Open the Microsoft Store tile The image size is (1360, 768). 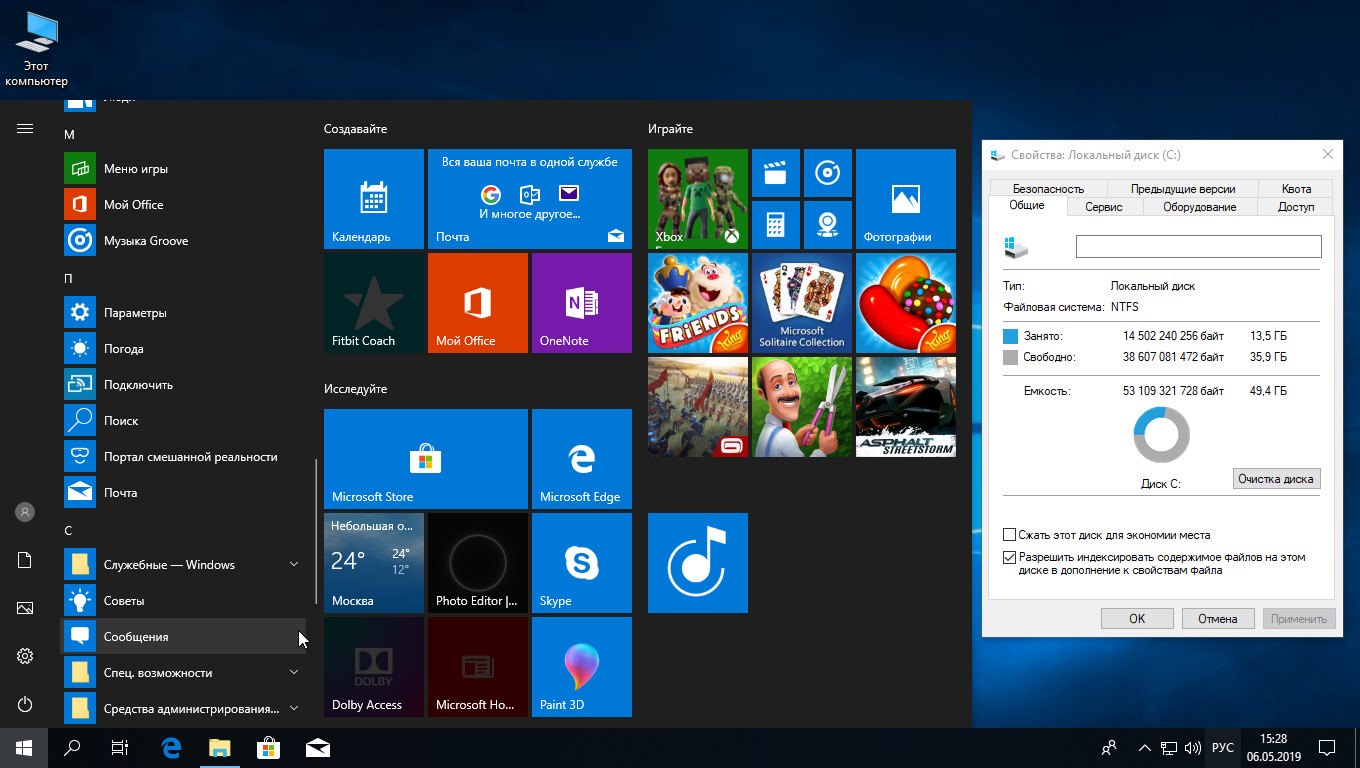(426, 459)
